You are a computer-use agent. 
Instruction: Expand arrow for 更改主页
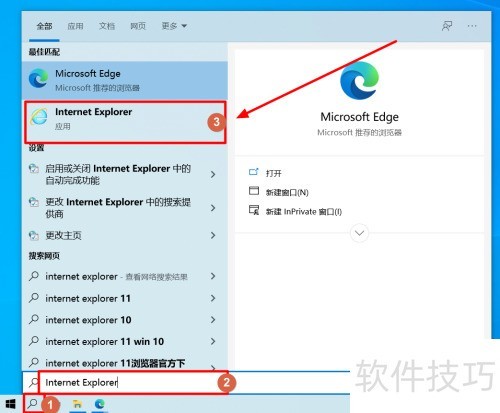click(213, 235)
